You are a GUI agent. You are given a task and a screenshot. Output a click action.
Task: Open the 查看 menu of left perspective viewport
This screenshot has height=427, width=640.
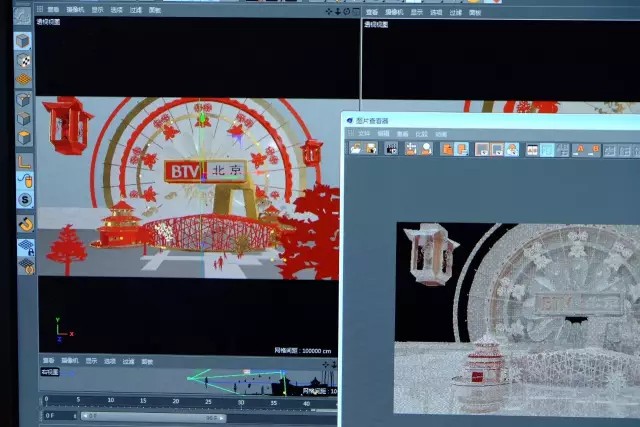53,9
